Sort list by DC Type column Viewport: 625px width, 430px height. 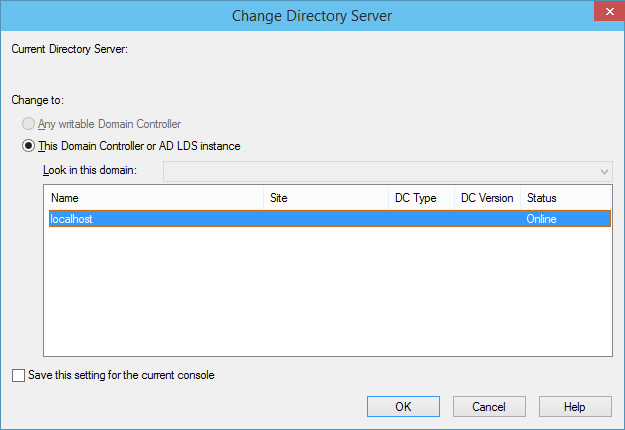[422, 198]
